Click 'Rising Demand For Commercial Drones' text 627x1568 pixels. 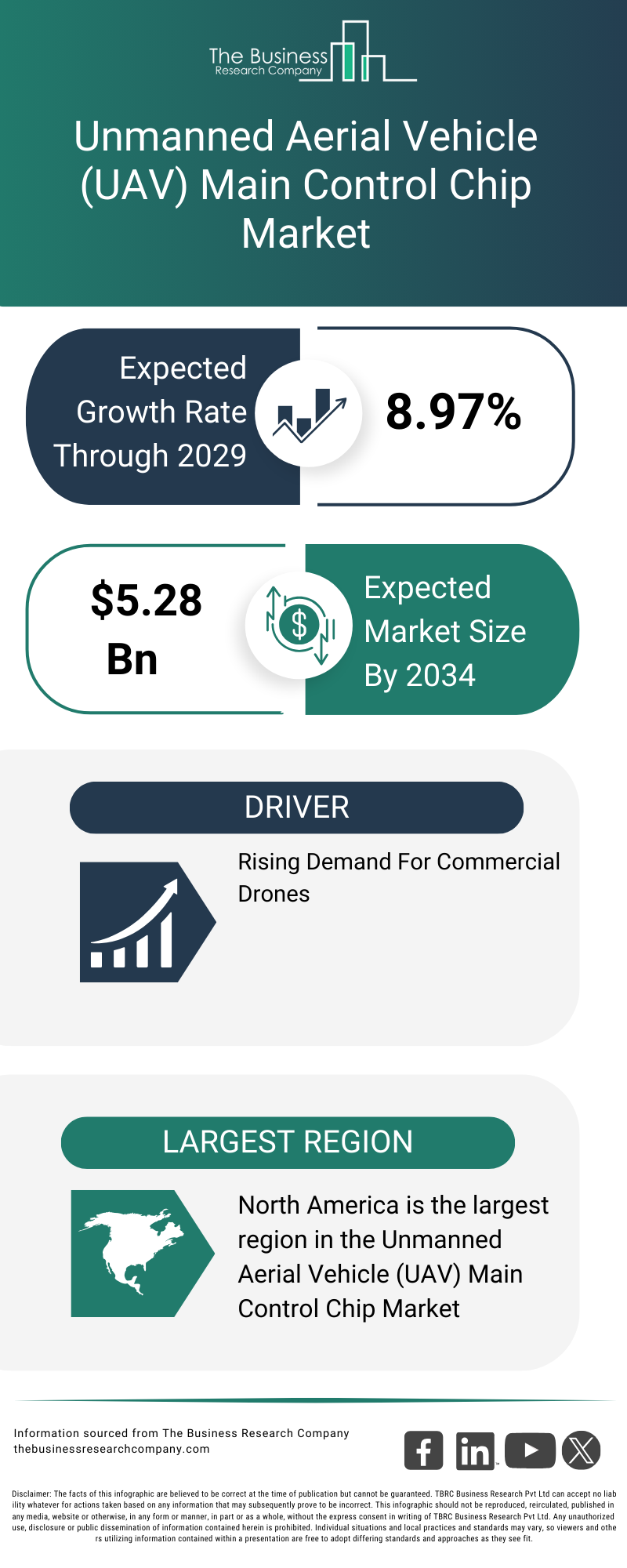(399, 877)
